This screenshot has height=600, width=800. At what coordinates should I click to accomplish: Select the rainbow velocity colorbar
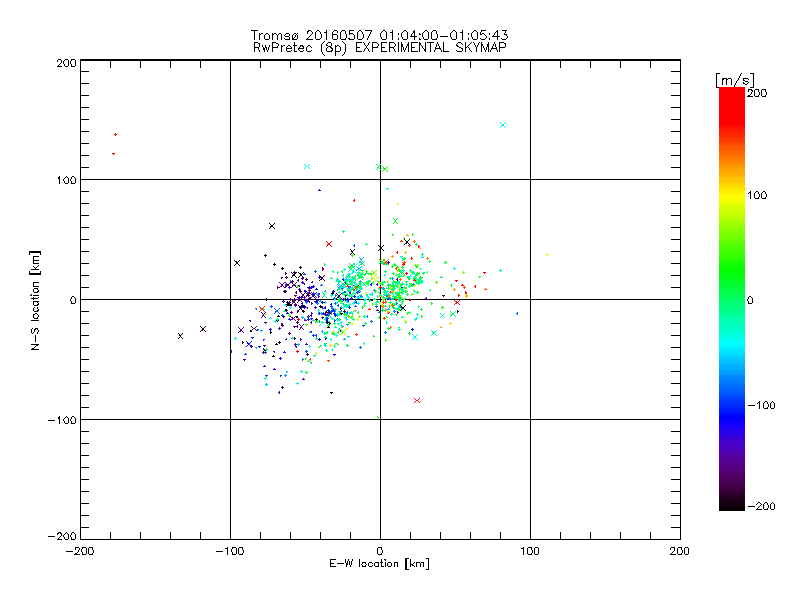[x=732, y=299]
